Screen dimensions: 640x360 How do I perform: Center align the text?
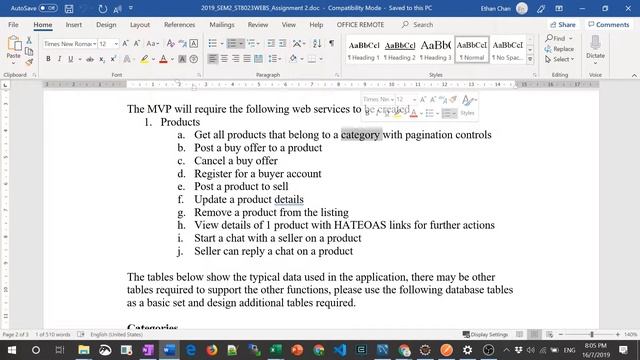pyautogui.click(x=224, y=59)
